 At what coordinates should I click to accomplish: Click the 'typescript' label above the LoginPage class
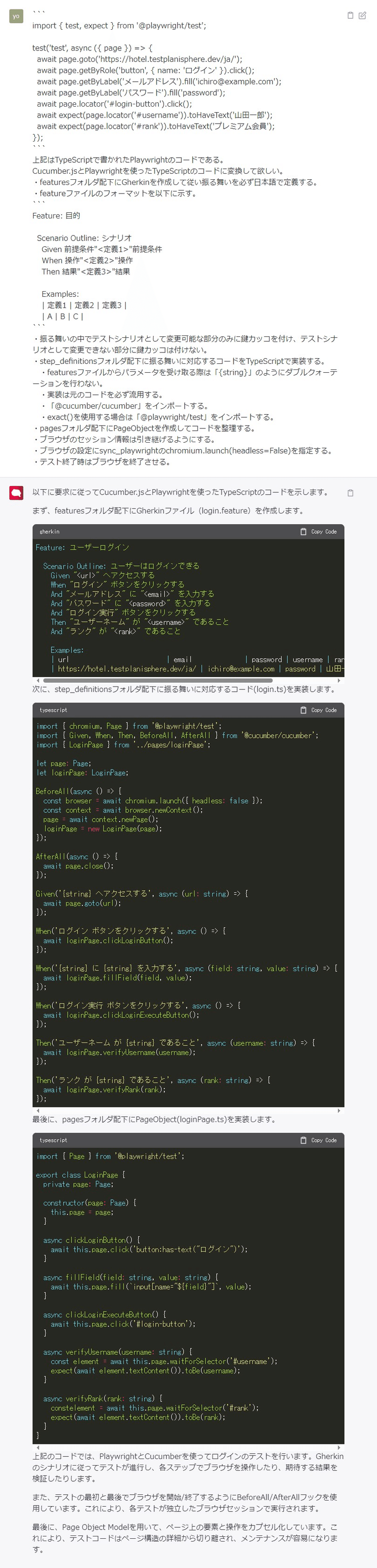(x=54, y=1140)
